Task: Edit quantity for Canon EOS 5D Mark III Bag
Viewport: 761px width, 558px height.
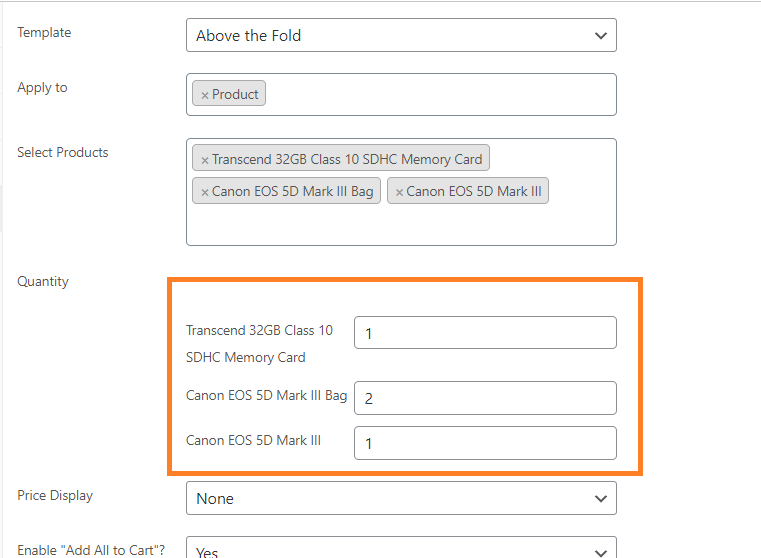Action: tap(485, 398)
